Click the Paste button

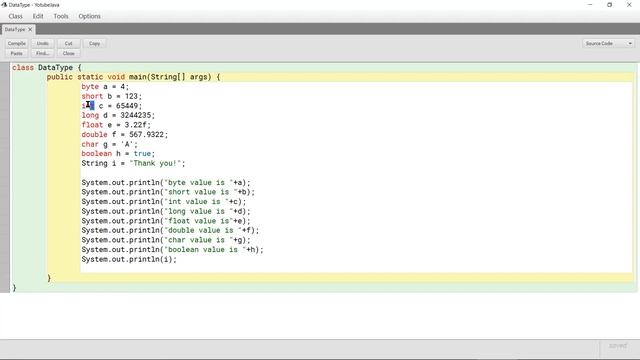pos(17,53)
